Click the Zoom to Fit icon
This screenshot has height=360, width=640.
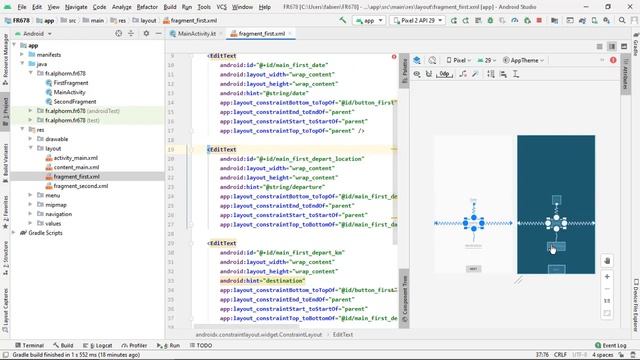pos(607,313)
